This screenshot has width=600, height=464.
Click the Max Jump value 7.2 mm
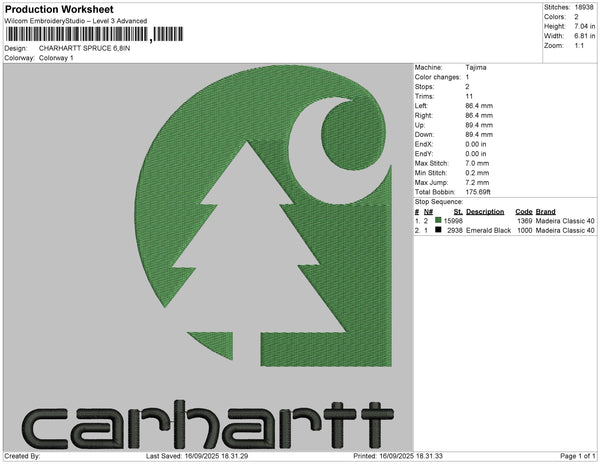[x=477, y=182]
